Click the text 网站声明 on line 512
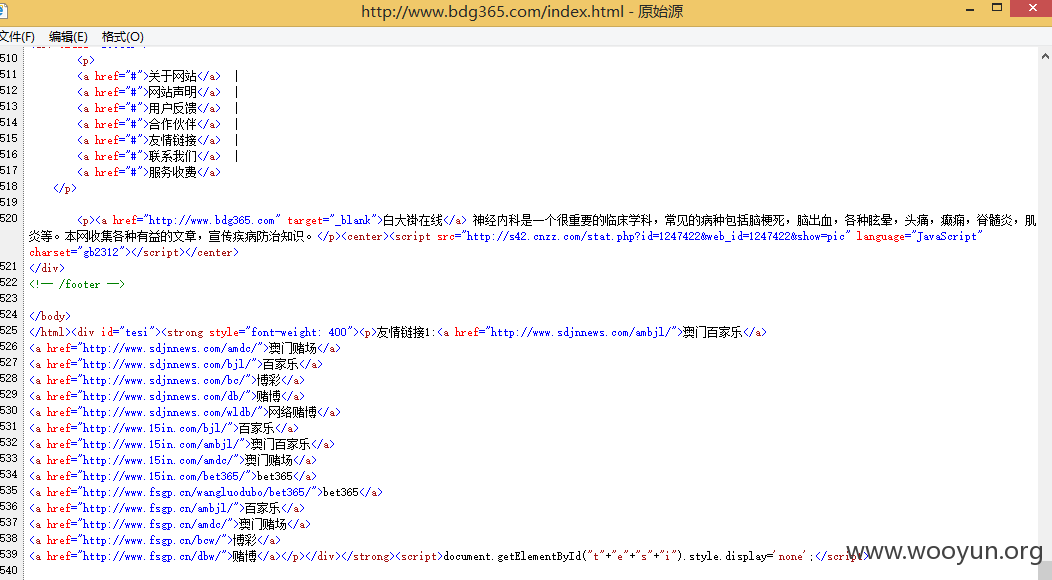1052x580 pixels. click(x=172, y=93)
